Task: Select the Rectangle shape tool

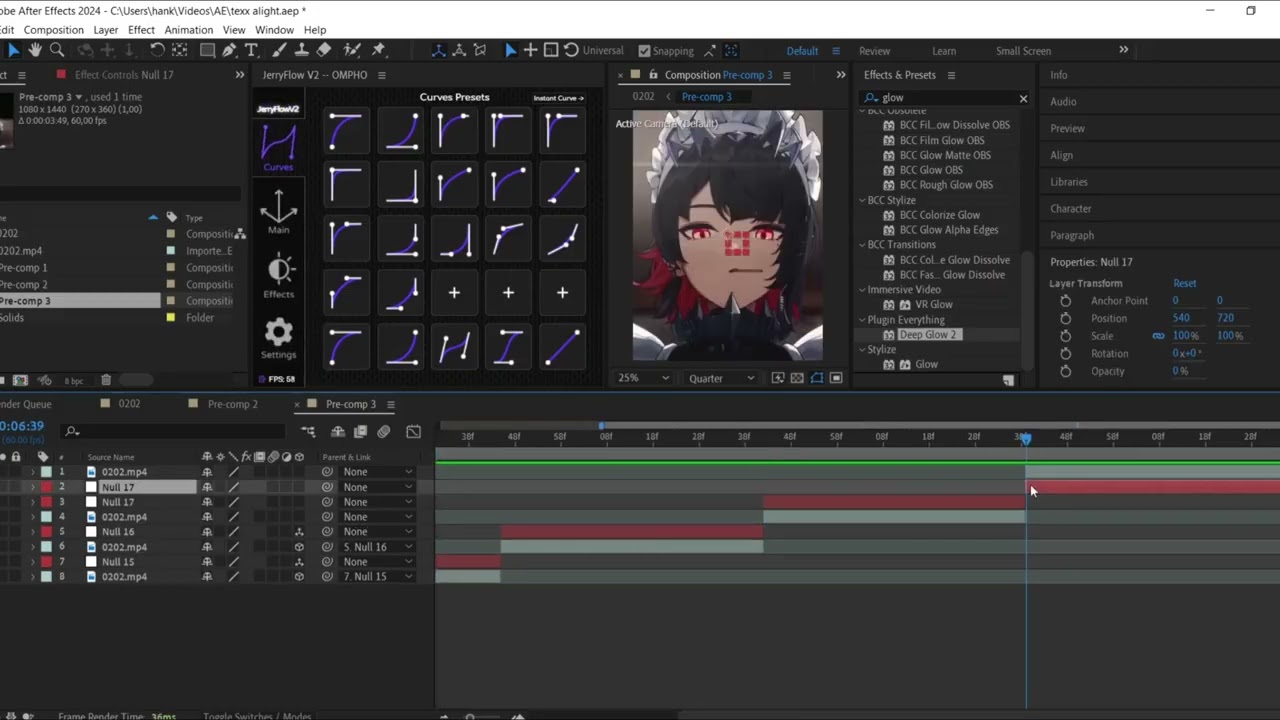Action: [x=207, y=50]
